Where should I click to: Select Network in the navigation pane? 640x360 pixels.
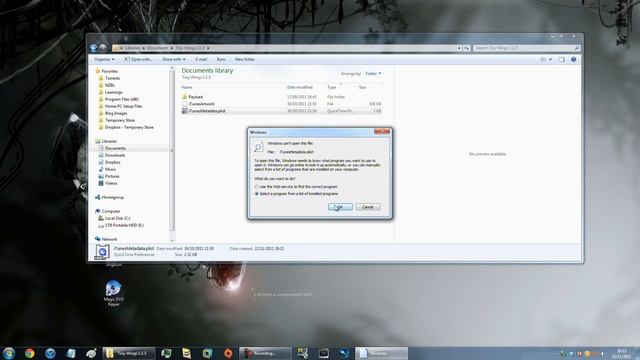tap(109, 239)
